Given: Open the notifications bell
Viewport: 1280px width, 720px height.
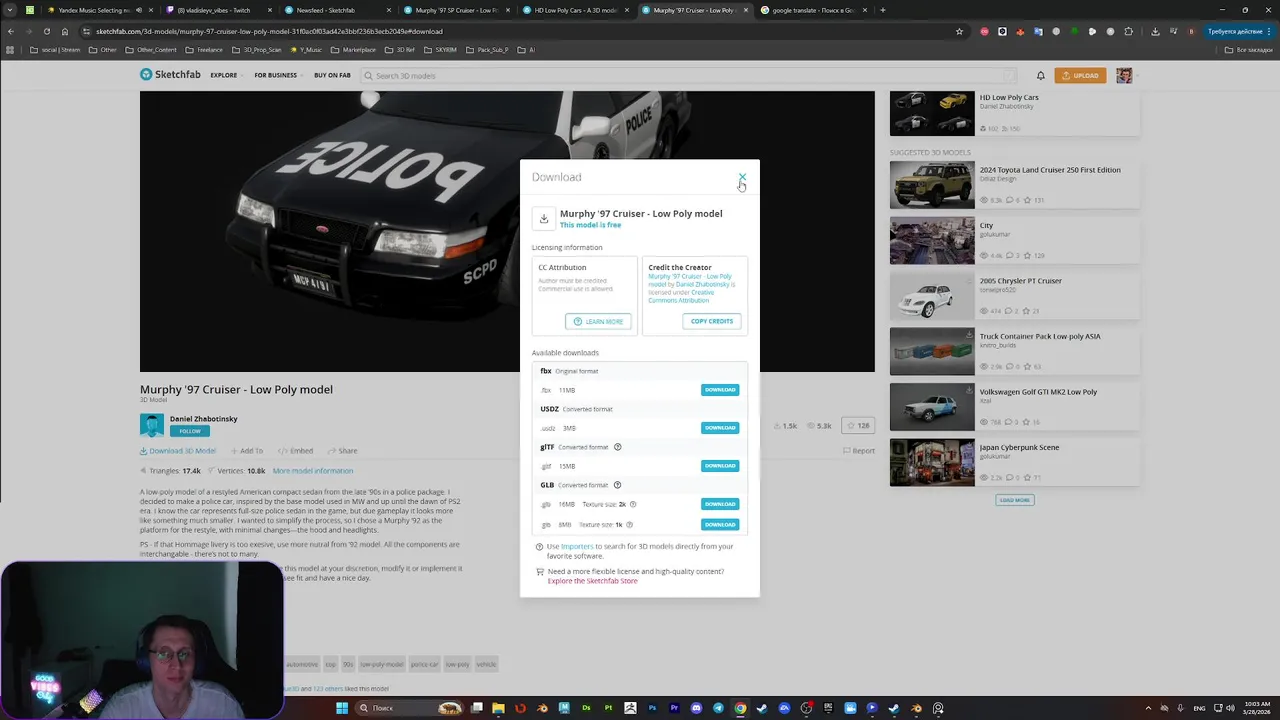Looking at the screenshot, I should tap(1040, 75).
